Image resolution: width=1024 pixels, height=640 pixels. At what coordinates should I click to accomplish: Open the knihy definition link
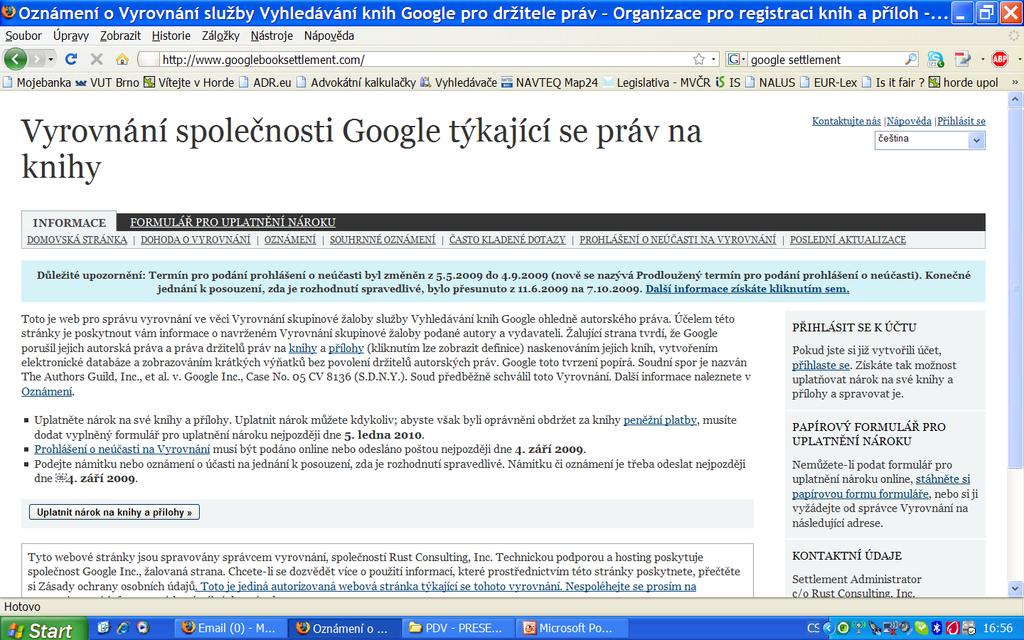coord(303,348)
